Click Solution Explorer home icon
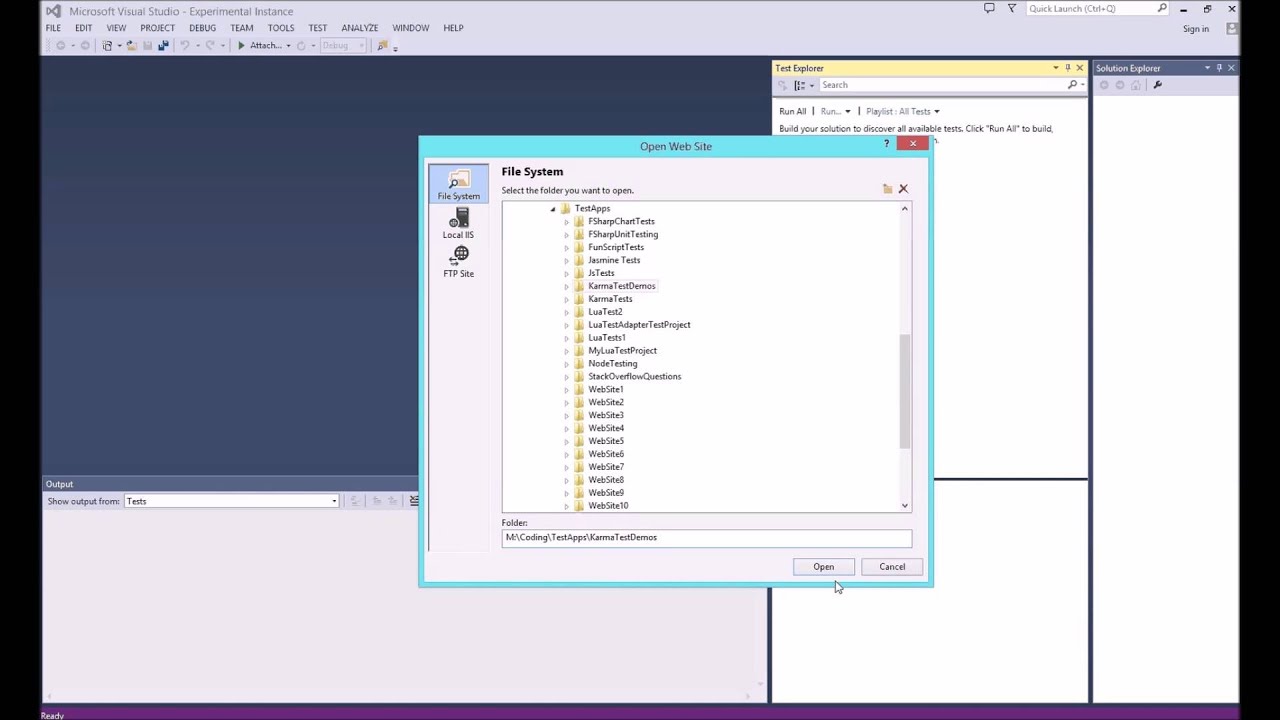The height and width of the screenshot is (720, 1280). (1136, 85)
